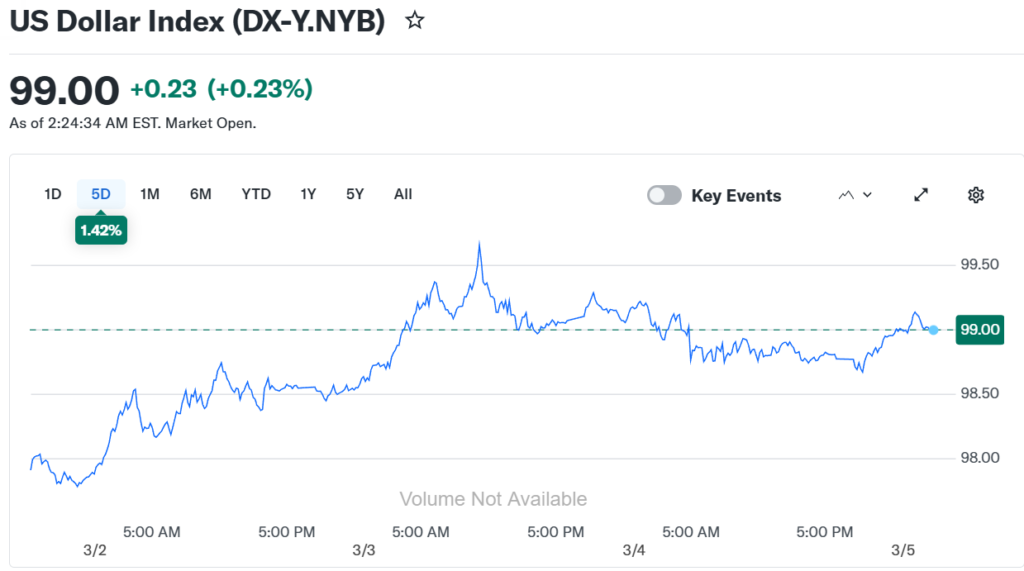Show All-time chart range
This screenshot has width=1024, height=571.
tap(403, 194)
